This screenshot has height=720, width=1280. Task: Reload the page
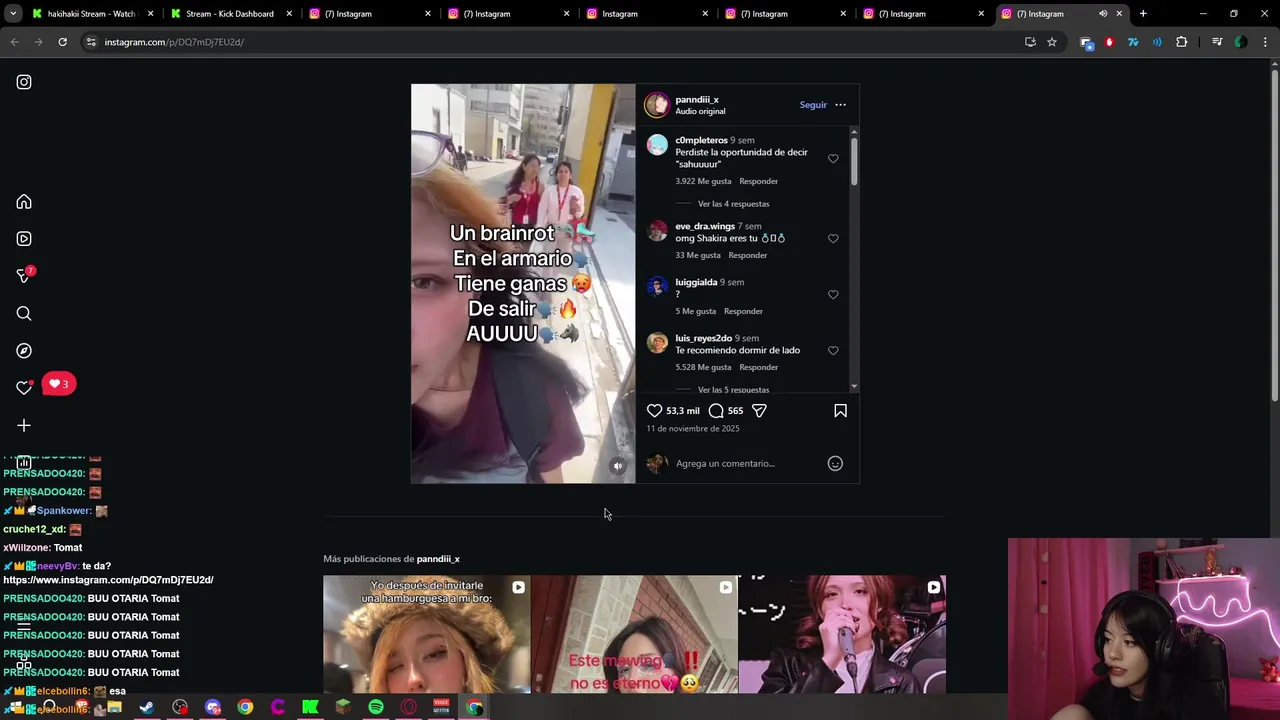tap(62, 42)
